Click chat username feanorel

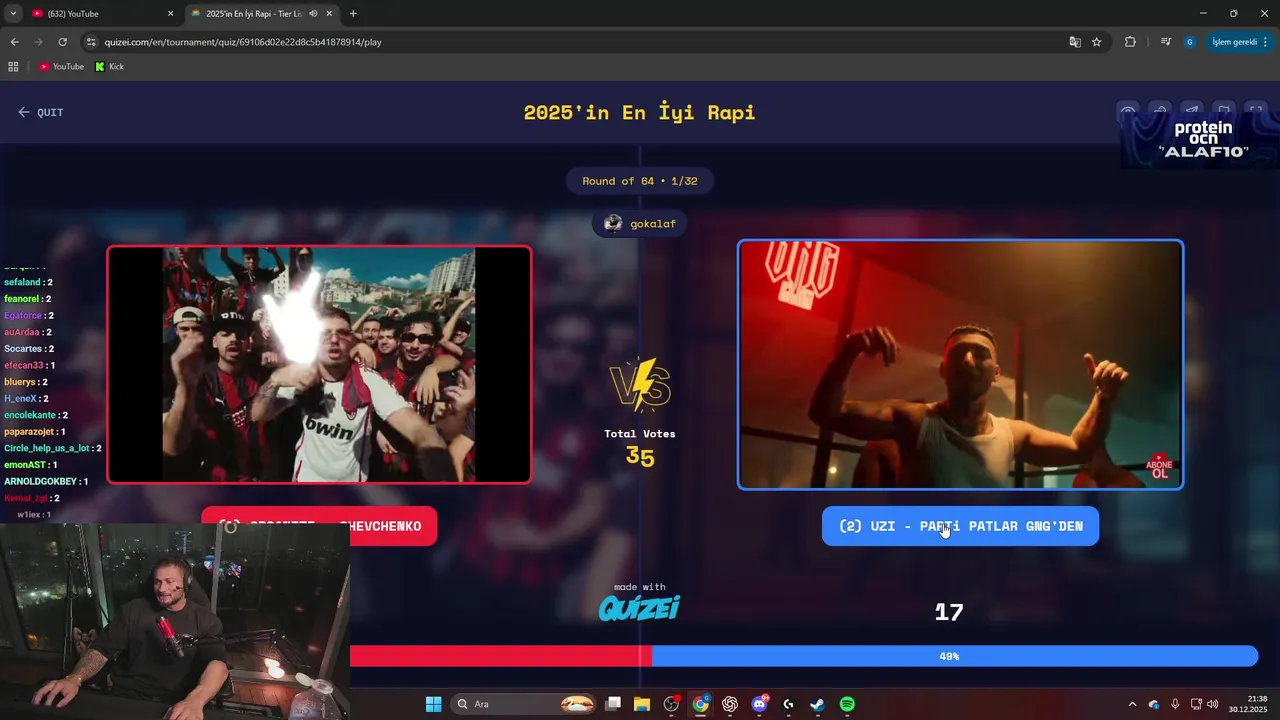click(21, 299)
